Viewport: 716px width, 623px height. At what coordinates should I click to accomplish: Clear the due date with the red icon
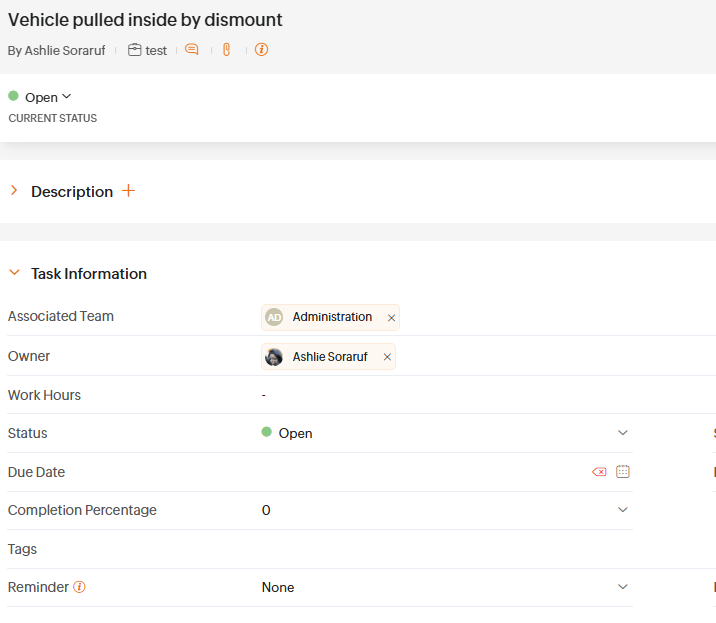click(x=599, y=472)
